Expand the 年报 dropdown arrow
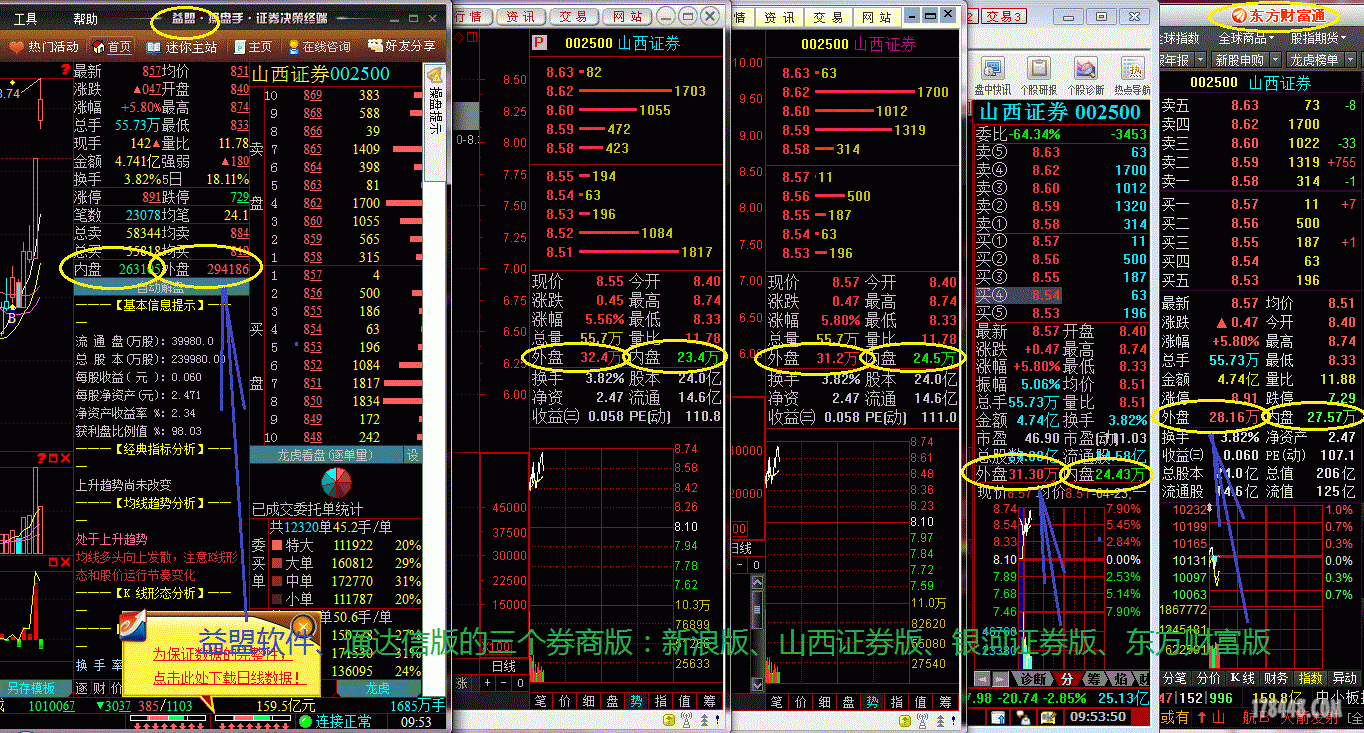Image resolution: width=1364 pixels, height=733 pixels. pyautogui.click(x=1200, y=60)
